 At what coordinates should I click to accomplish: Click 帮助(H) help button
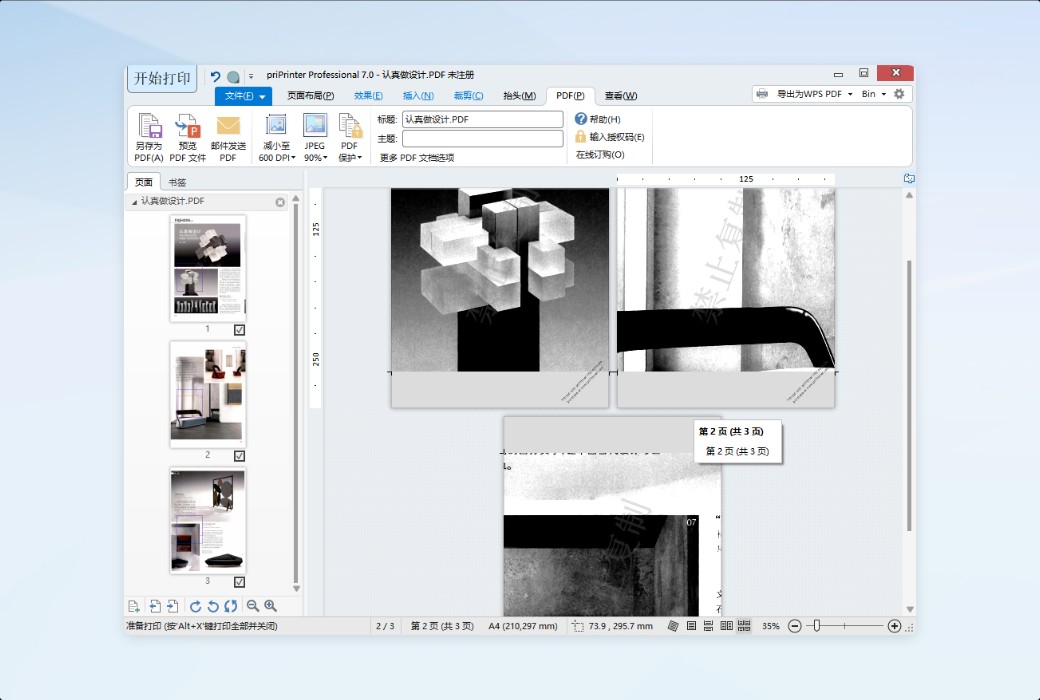[x=598, y=119]
